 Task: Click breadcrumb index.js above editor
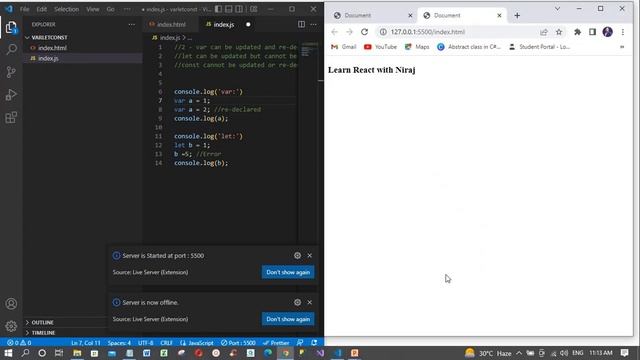pos(170,38)
